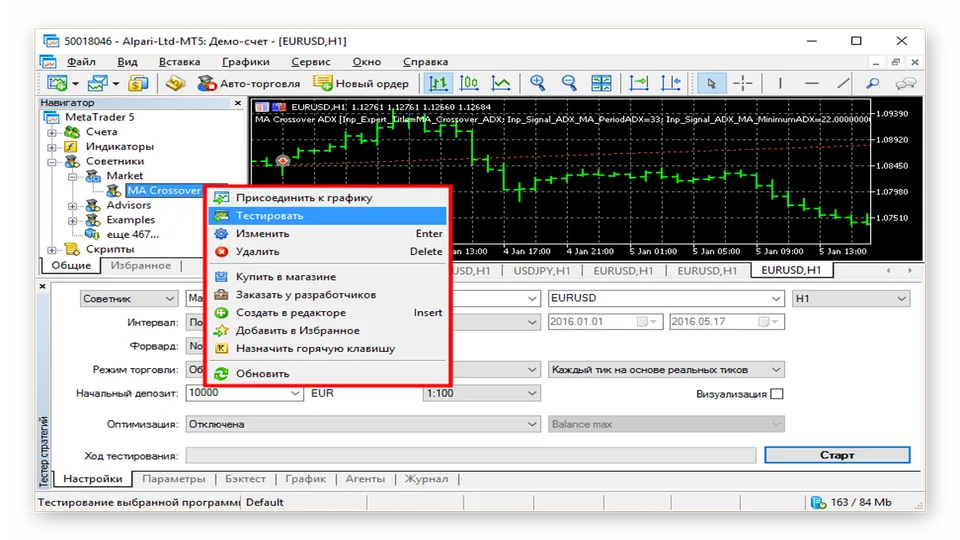Image resolution: width=960 pixels, height=540 pixels.
Task: Select 'еще 467...' in Navigator tree
Action: 133,234
